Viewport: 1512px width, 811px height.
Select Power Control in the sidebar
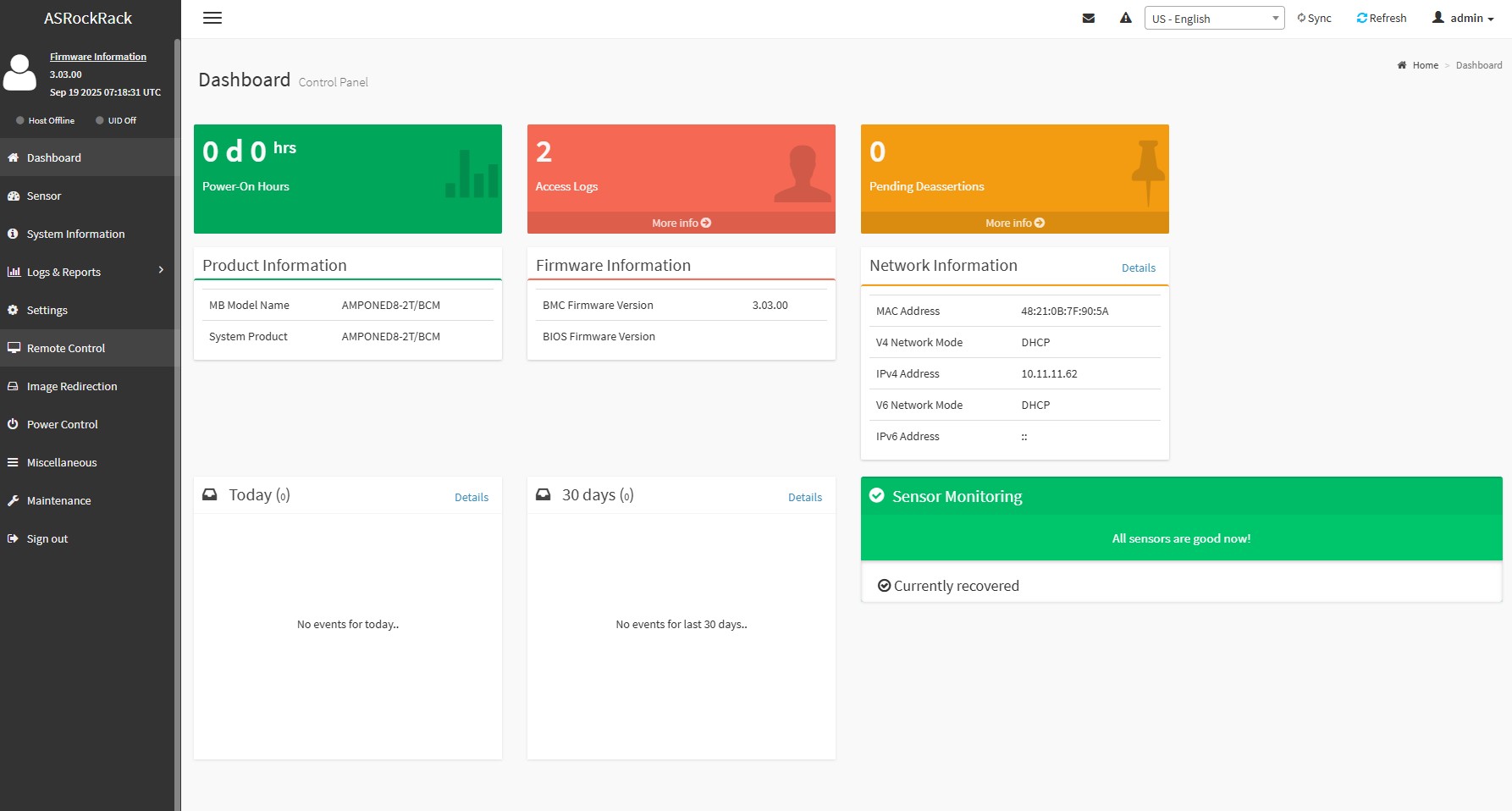tap(63, 424)
